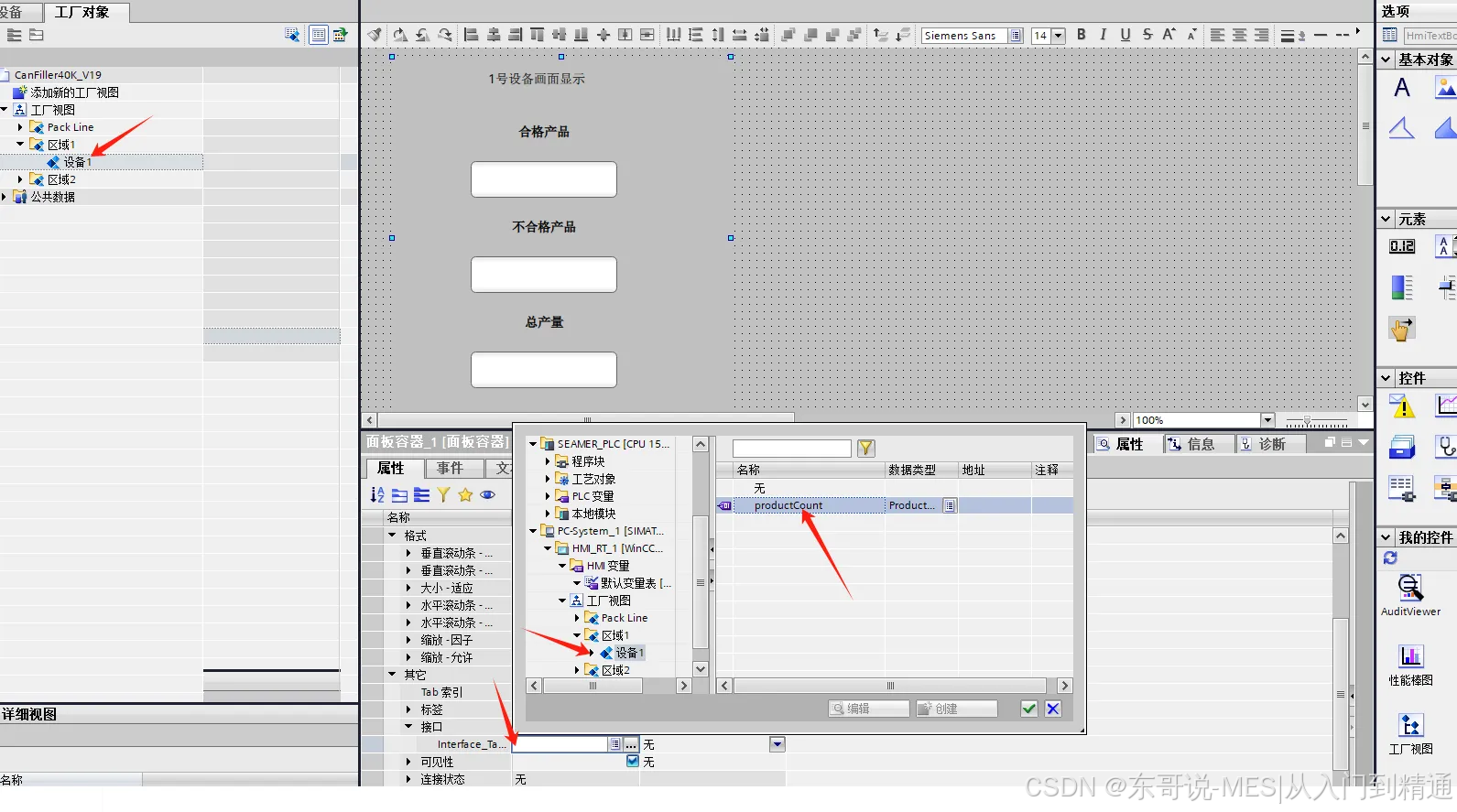The width and height of the screenshot is (1457, 812).
Task: Click the yellow filter icon in properties
Action: click(x=443, y=494)
